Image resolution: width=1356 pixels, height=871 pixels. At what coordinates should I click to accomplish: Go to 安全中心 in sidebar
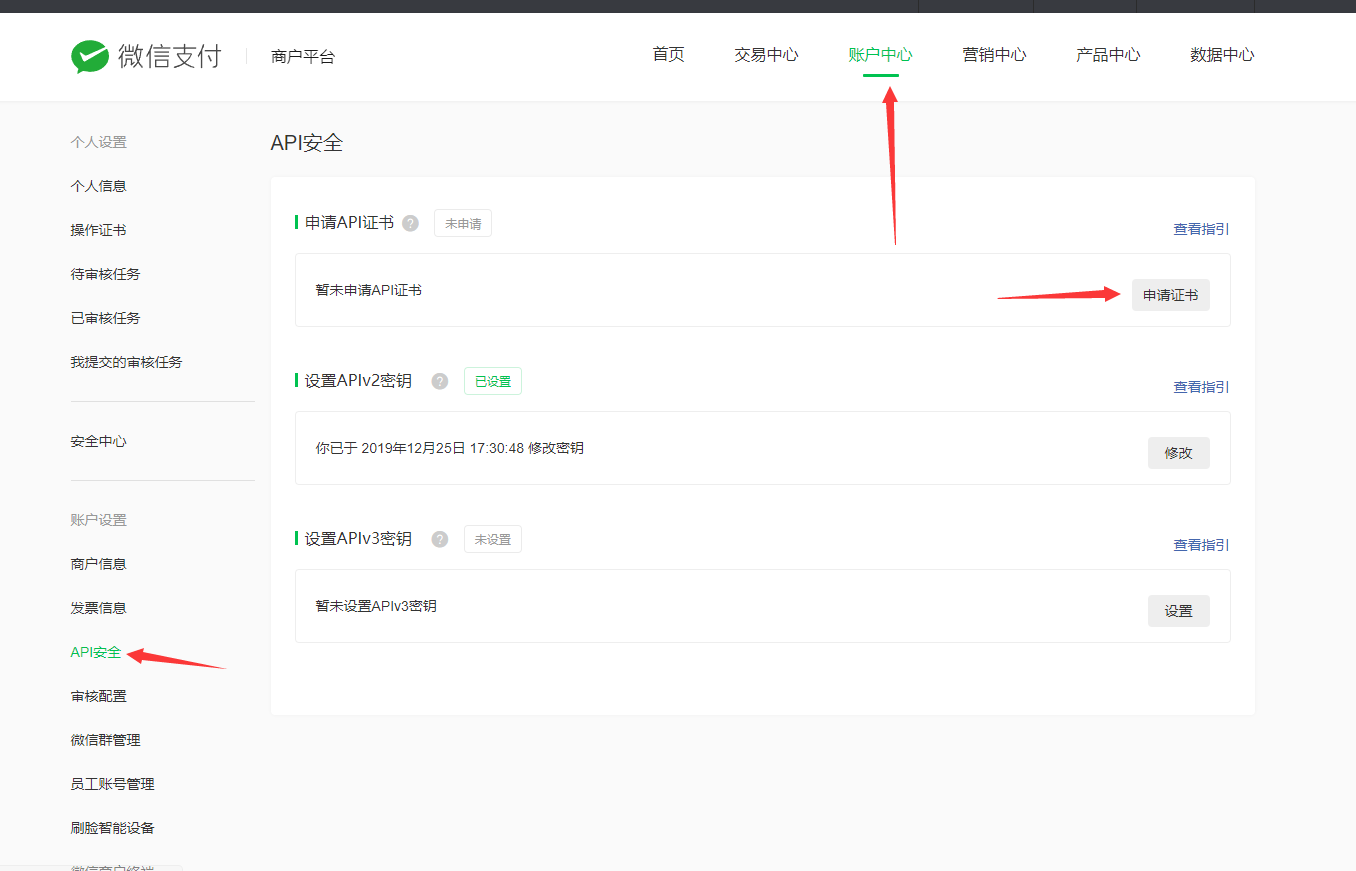(98, 441)
